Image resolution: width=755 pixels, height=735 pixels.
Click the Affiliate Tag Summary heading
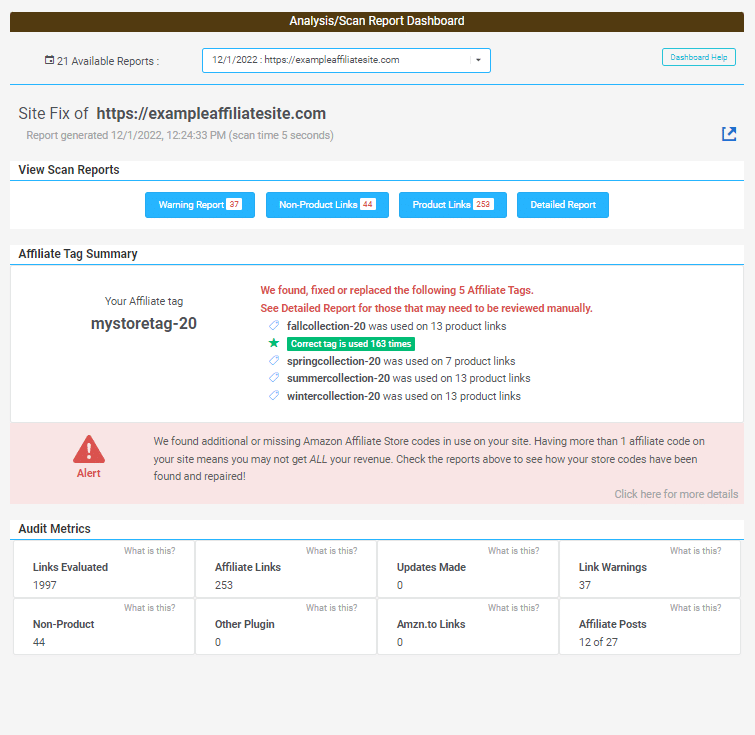(78, 254)
